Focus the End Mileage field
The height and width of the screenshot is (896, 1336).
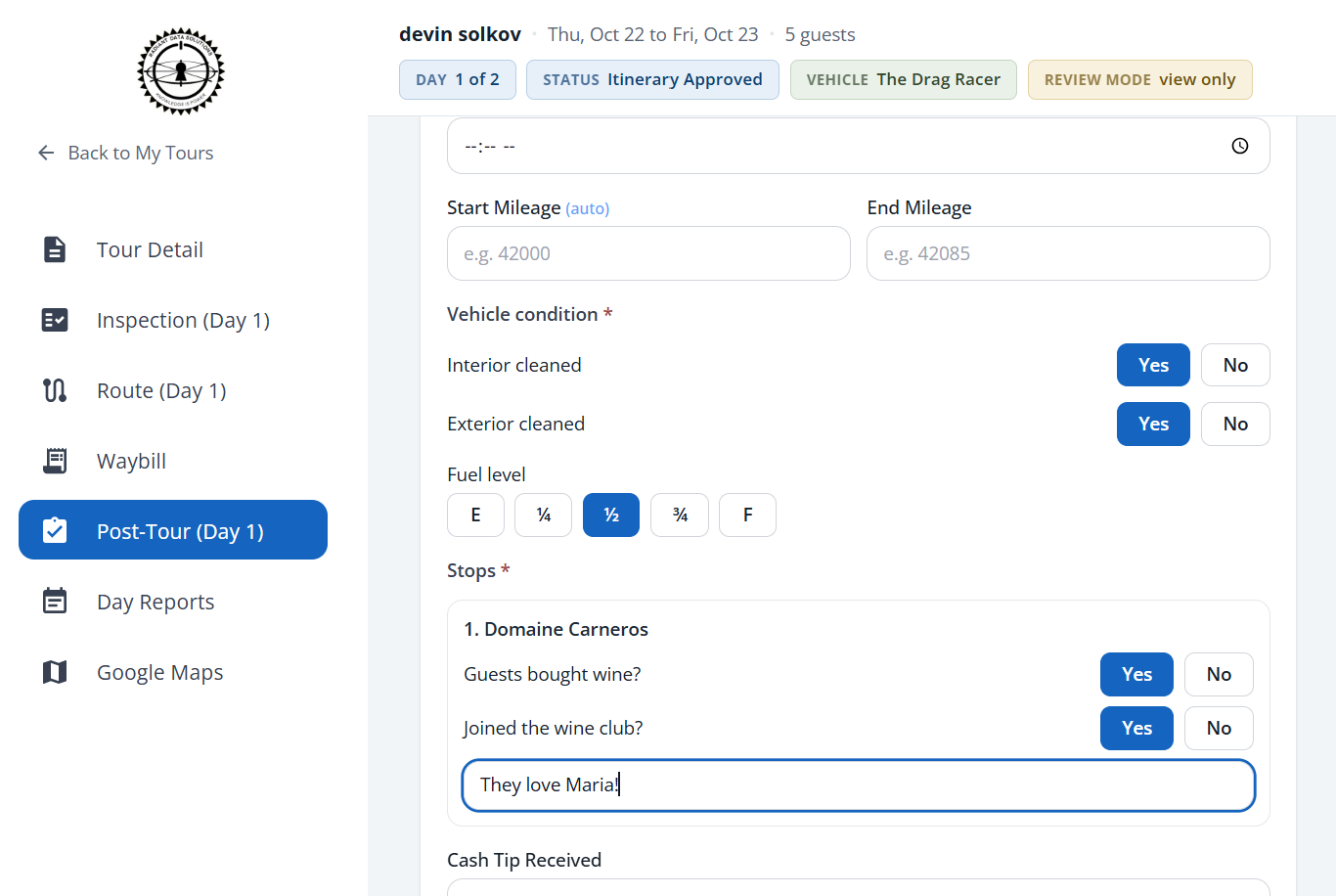point(1068,253)
